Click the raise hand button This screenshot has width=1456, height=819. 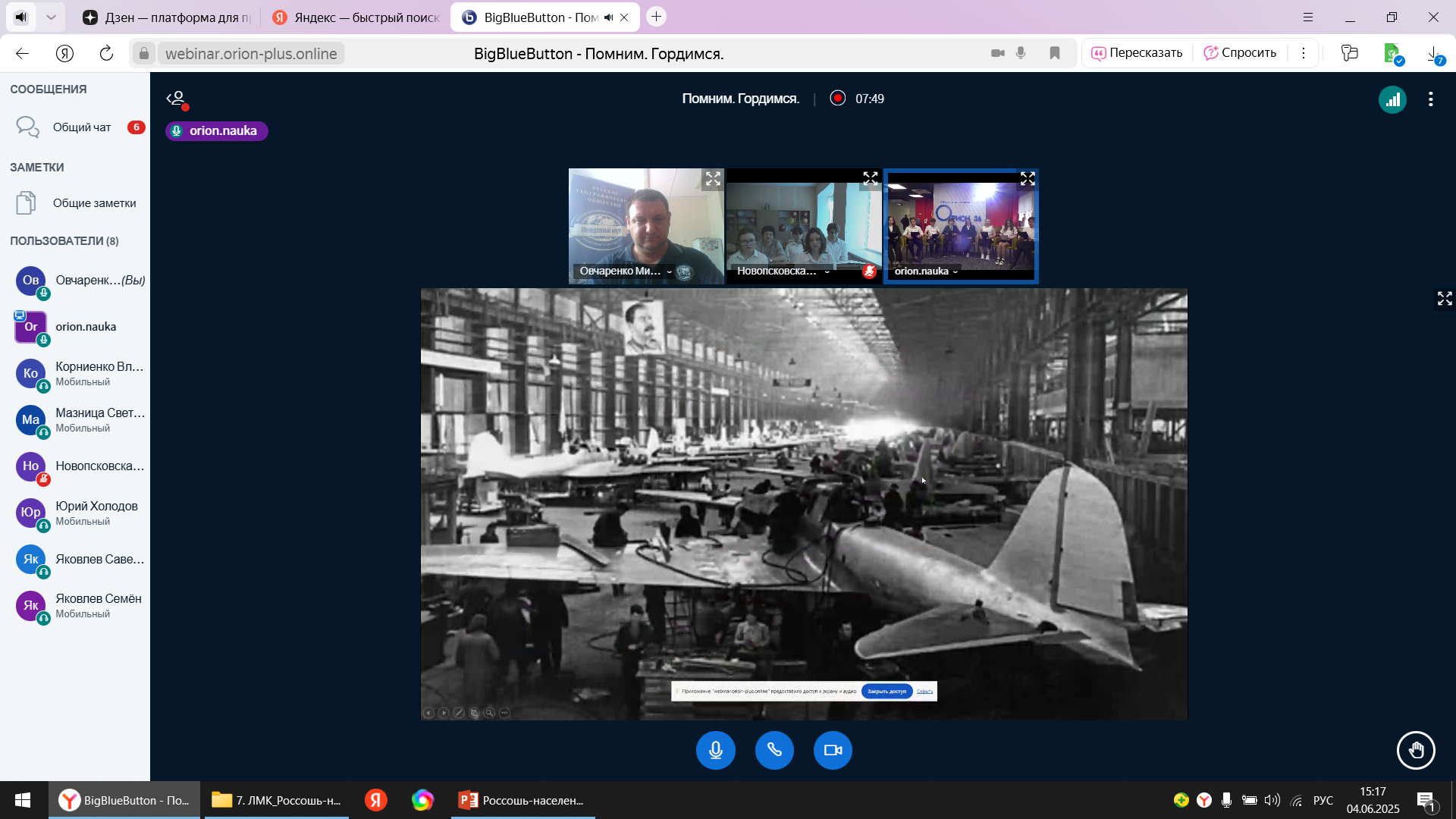coord(1415,750)
